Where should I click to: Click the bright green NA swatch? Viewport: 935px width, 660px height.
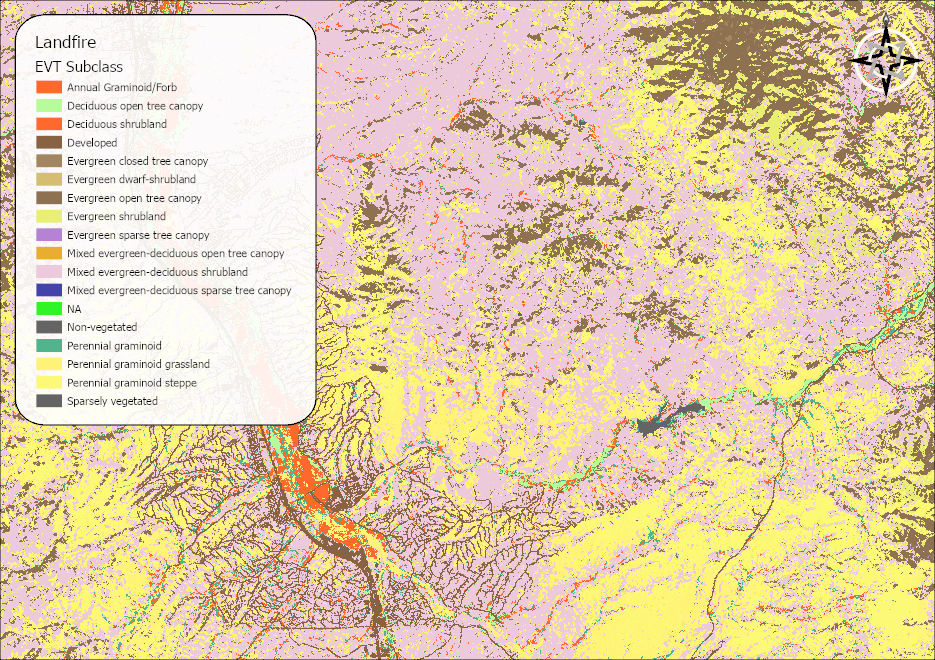coord(49,309)
